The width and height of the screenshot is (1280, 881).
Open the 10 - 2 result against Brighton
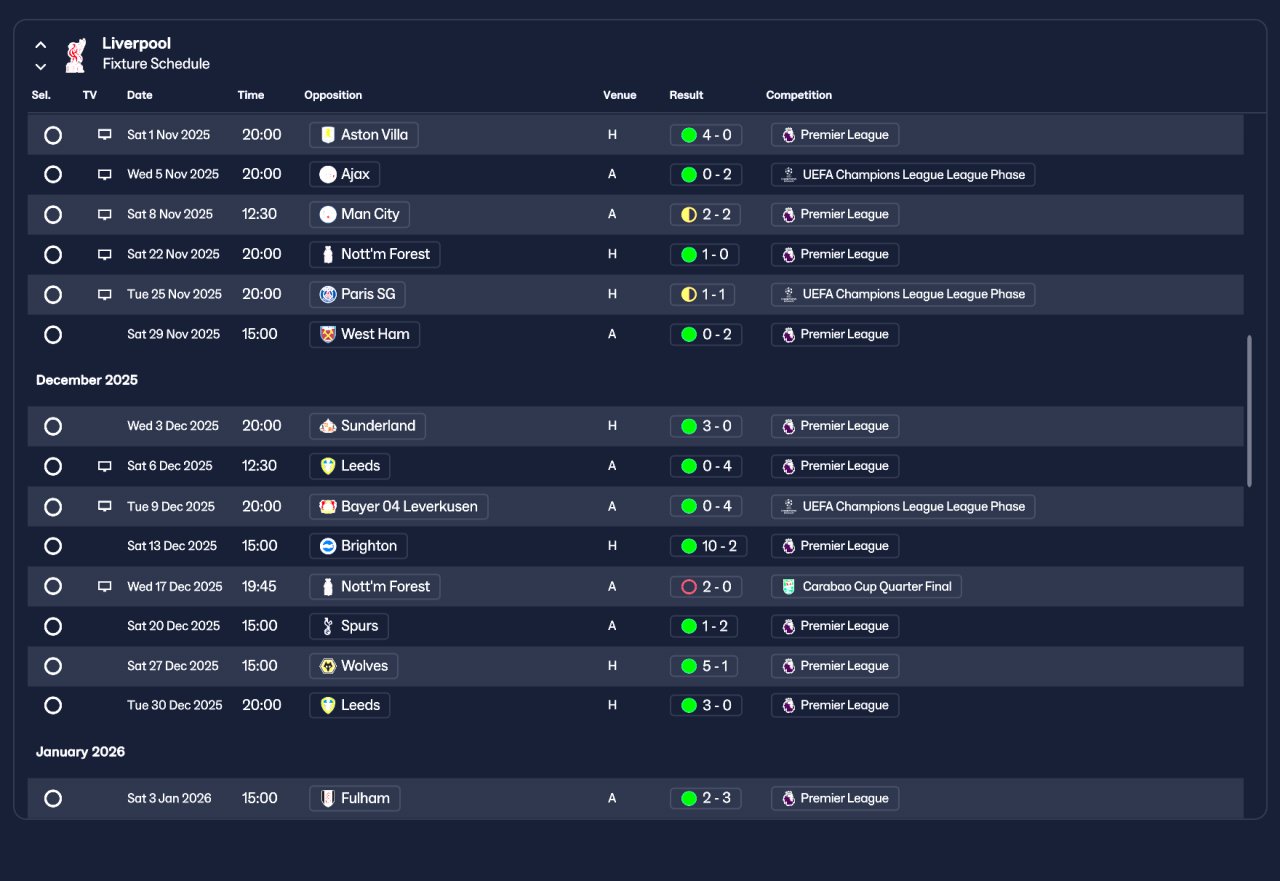tap(708, 546)
